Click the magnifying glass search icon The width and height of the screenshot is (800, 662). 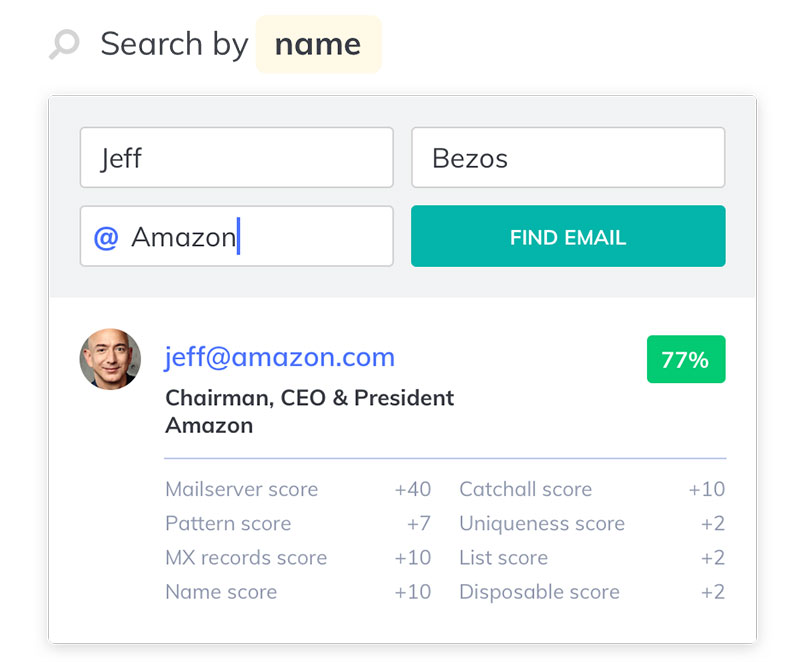click(64, 44)
